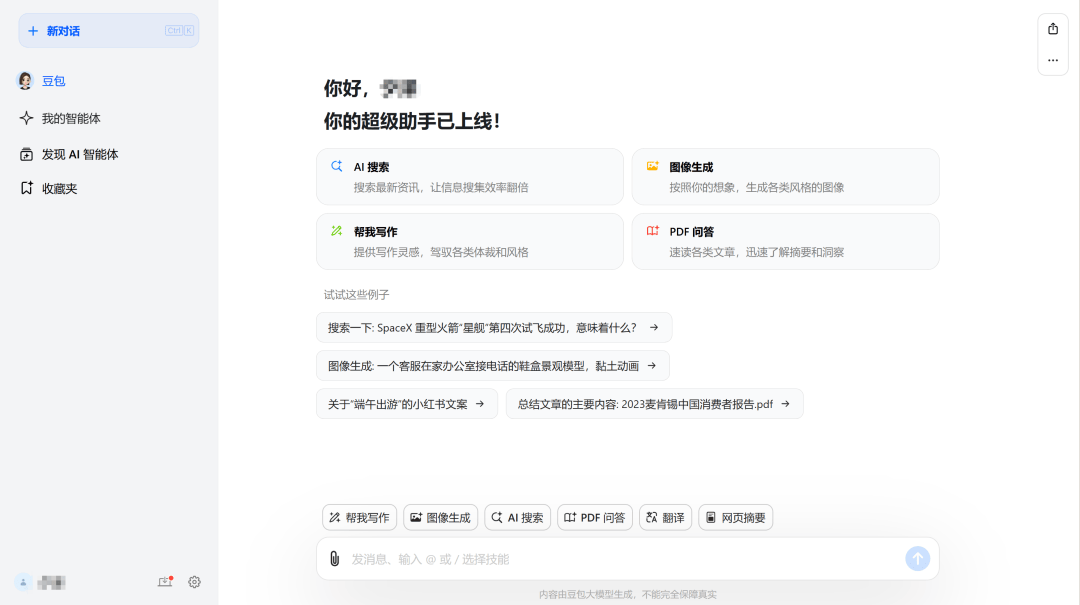Click the desktop app download icon with red badge

point(166,581)
